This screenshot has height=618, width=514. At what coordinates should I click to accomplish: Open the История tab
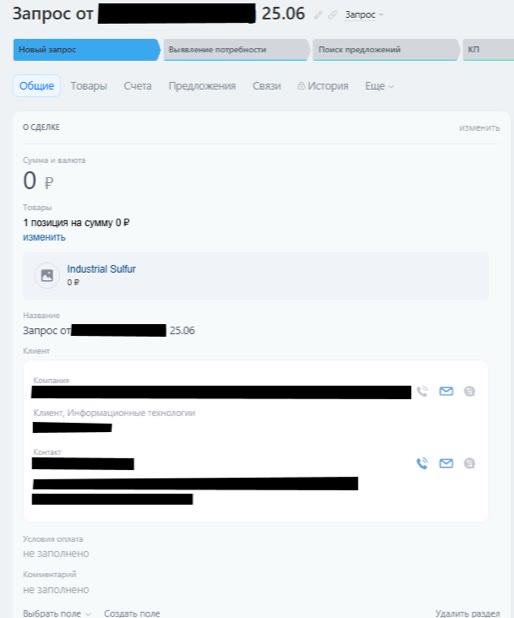tap(323, 86)
